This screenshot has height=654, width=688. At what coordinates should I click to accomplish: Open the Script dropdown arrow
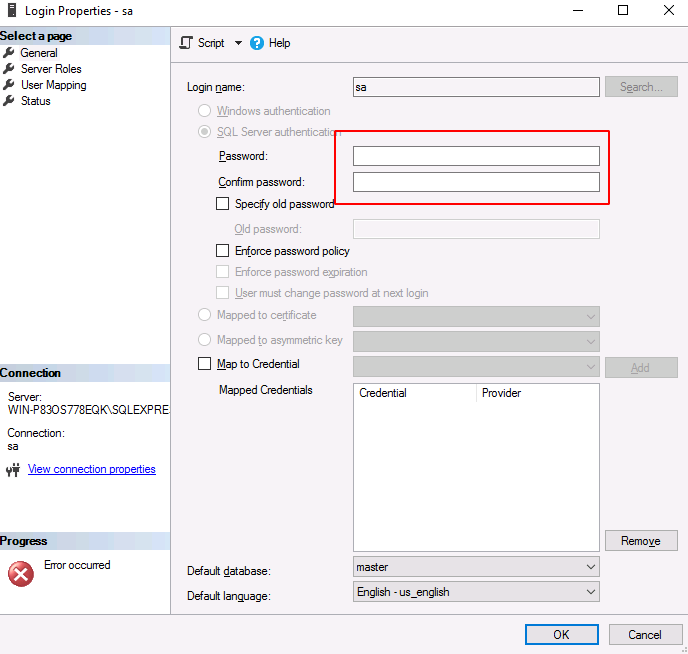[x=238, y=43]
